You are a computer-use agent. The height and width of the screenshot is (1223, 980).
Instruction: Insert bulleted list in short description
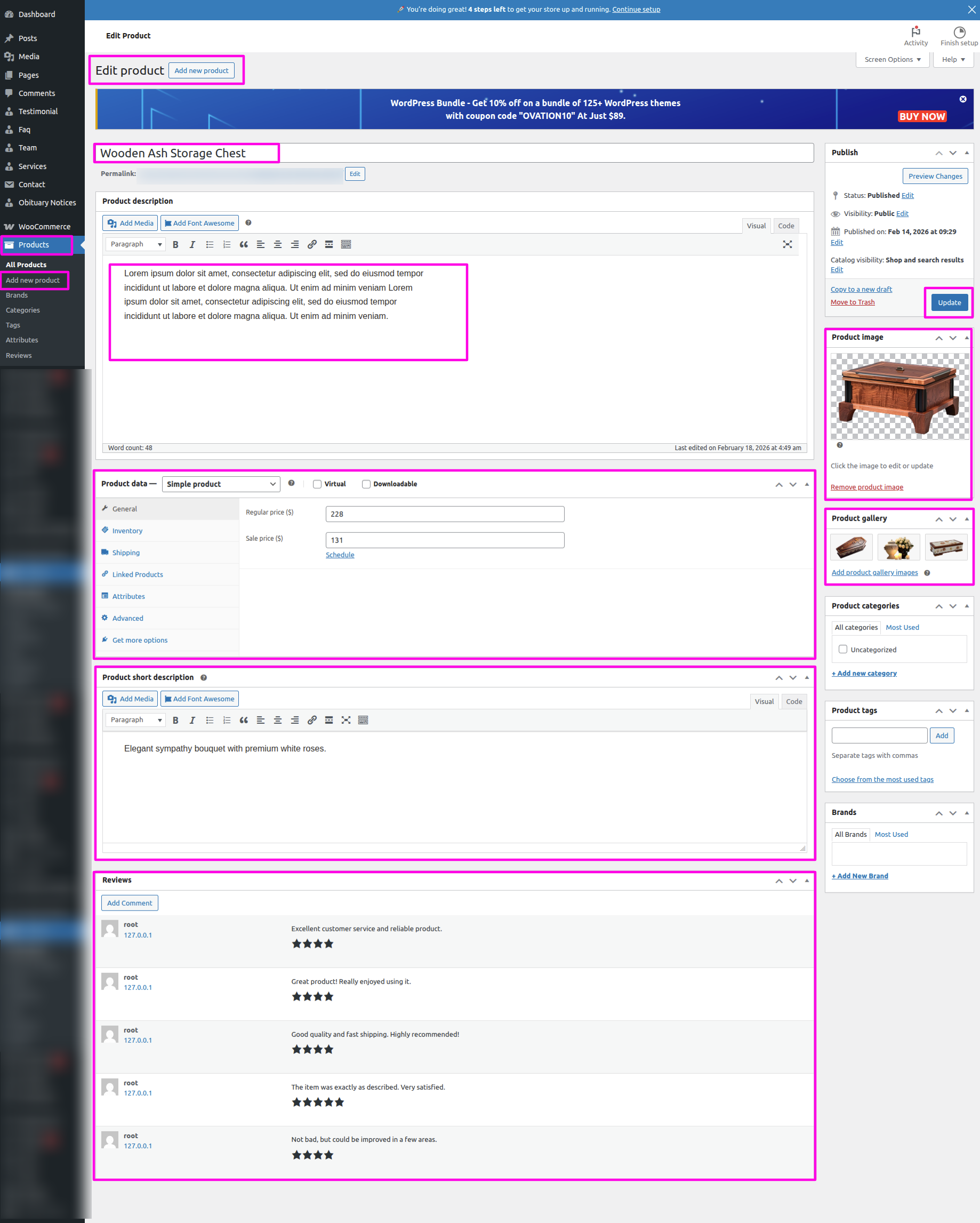click(210, 720)
